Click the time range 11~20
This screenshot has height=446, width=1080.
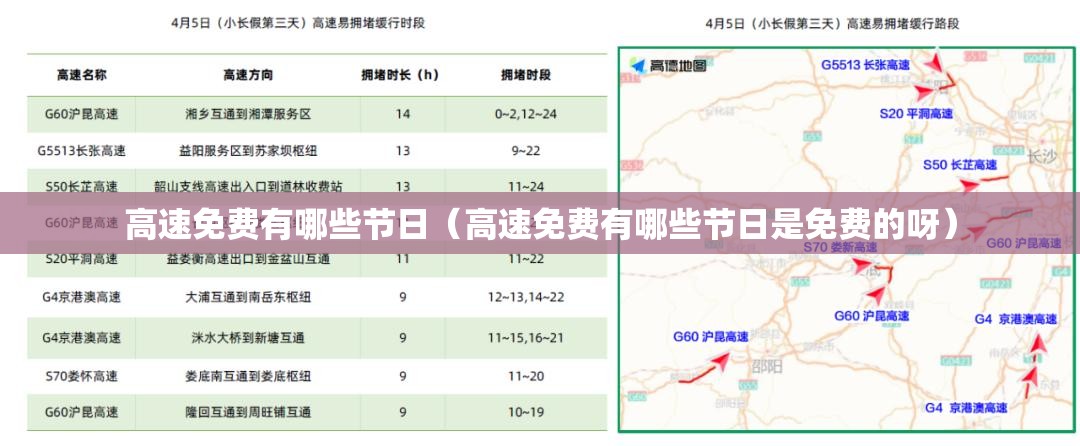coord(526,376)
